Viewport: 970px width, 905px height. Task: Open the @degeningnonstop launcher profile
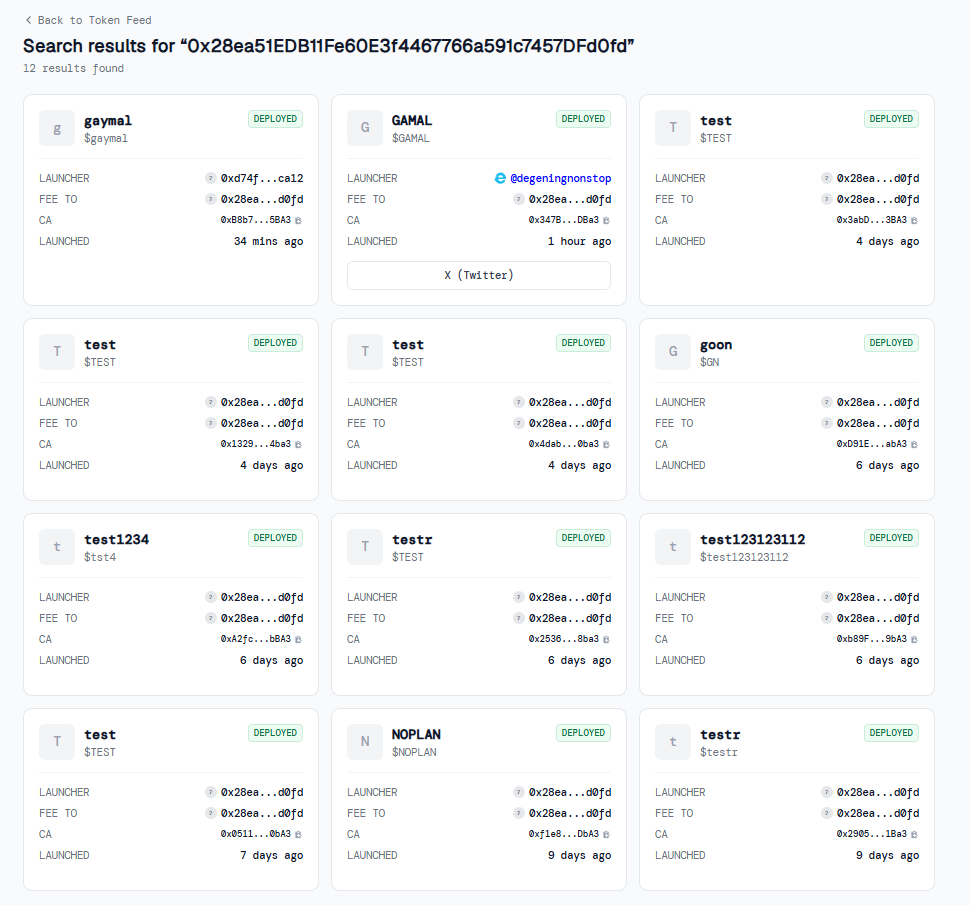[x=560, y=178]
